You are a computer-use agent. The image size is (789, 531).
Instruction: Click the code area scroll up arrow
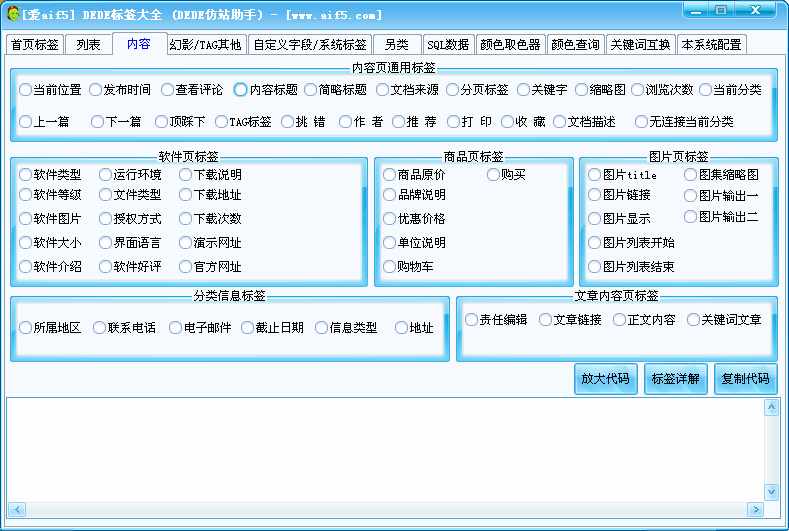[x=771, y=408]
